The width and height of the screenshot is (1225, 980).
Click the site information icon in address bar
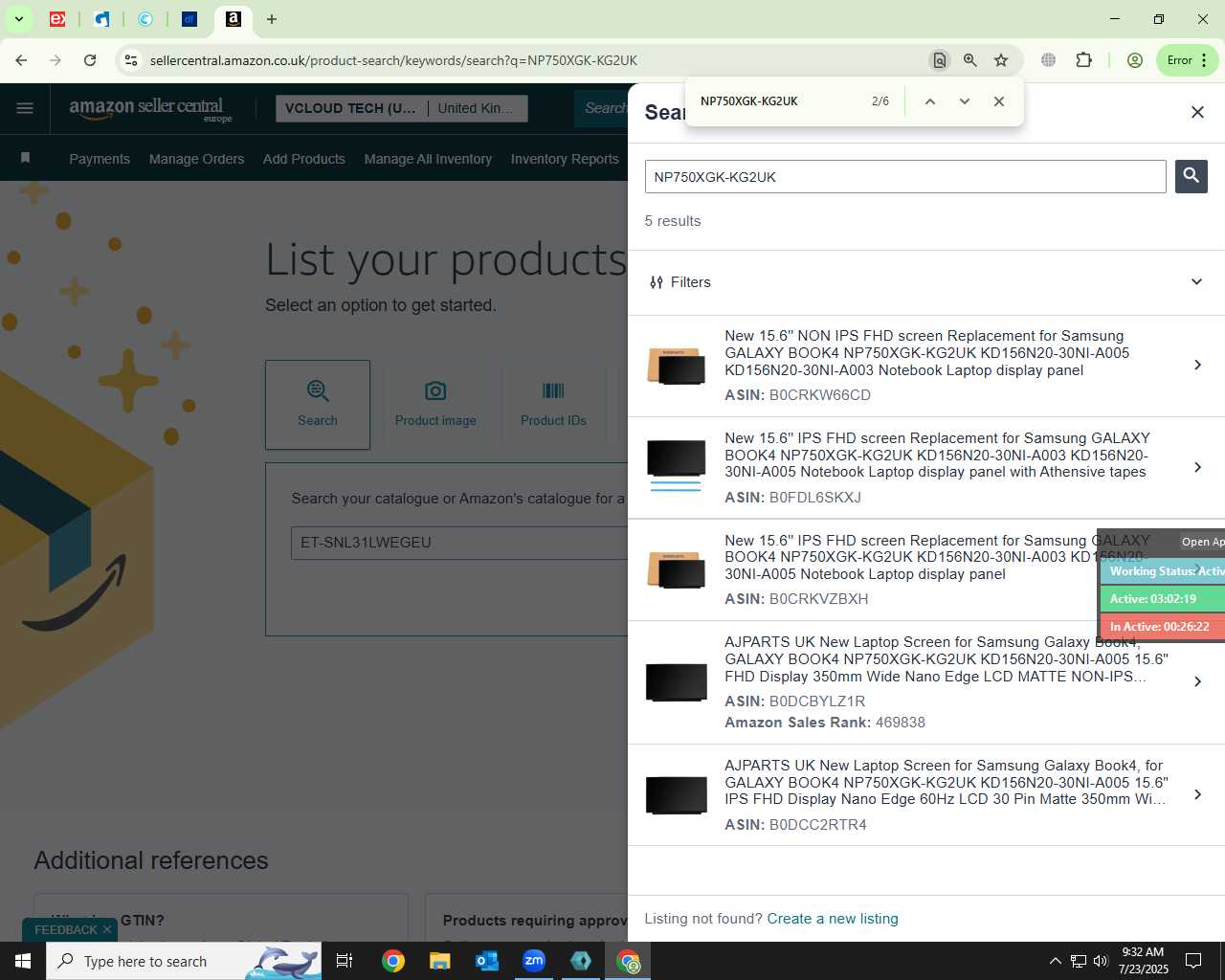[x=131, y=60]
